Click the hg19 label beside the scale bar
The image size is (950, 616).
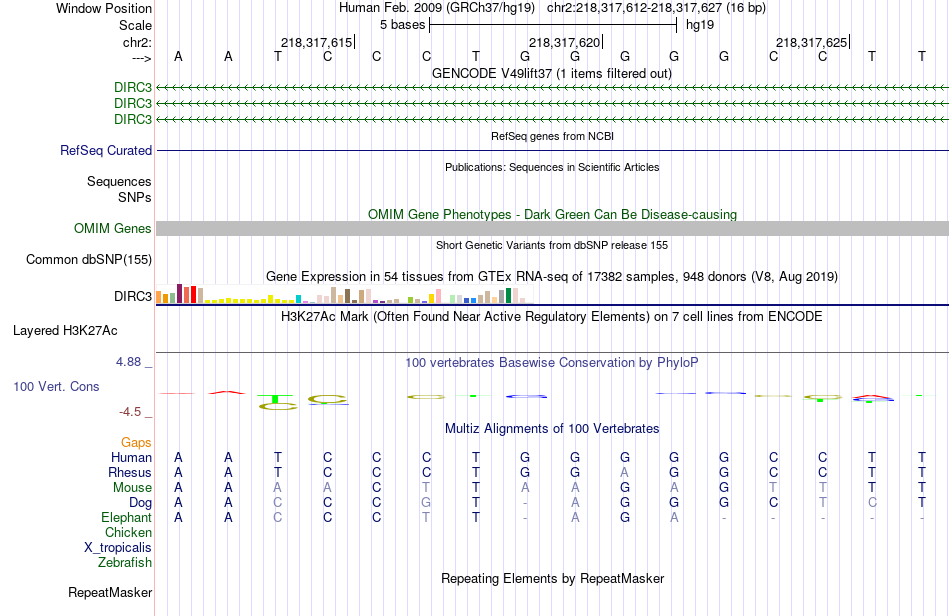[x=700, y=25]
